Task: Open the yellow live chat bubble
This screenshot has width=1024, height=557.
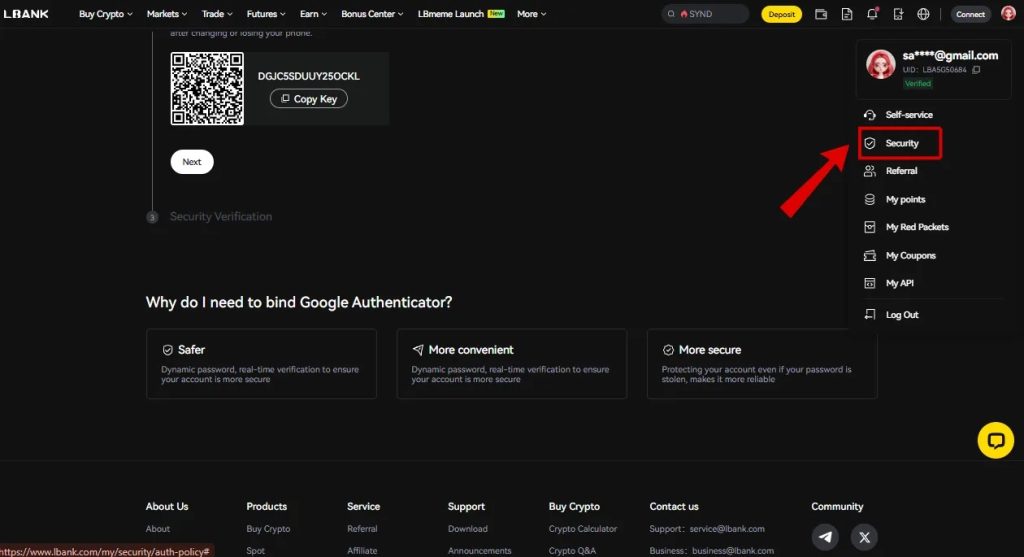Action: pyautogui.click(x=995, y=440)
